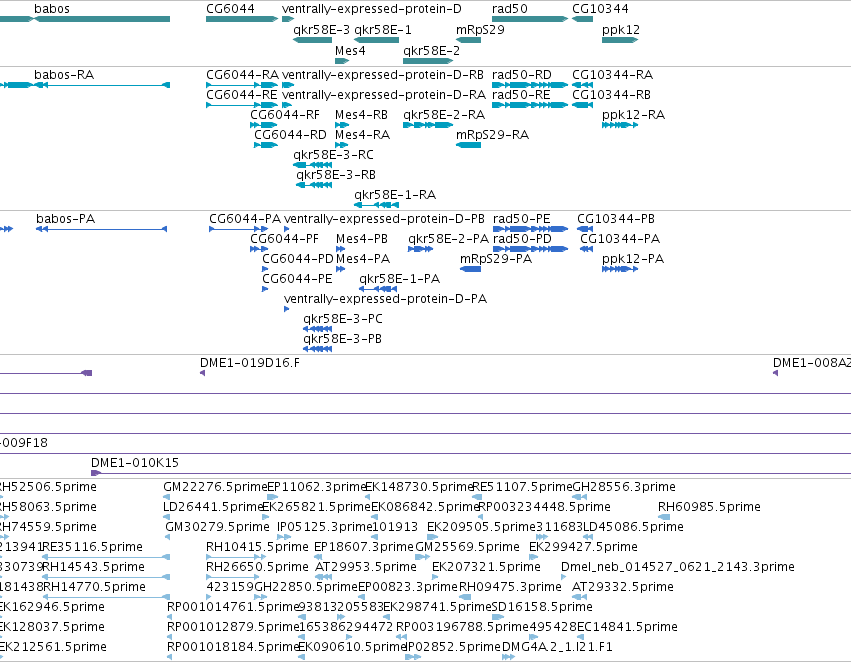Select the teal gene bar under ppk12
The width and height of the screenshot is (851, 662).
pyautogui.click(x=620, y=40)
